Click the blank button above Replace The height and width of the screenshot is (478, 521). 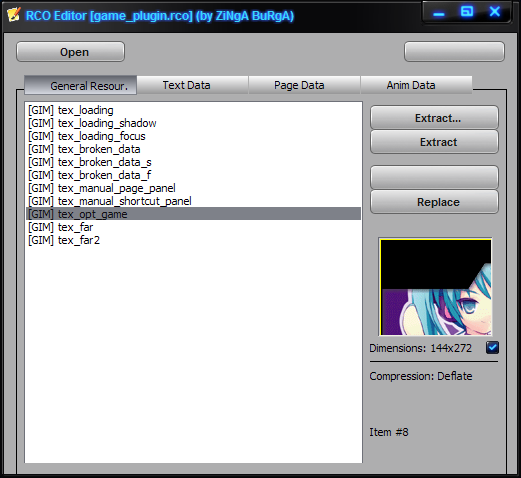(434, 177)
